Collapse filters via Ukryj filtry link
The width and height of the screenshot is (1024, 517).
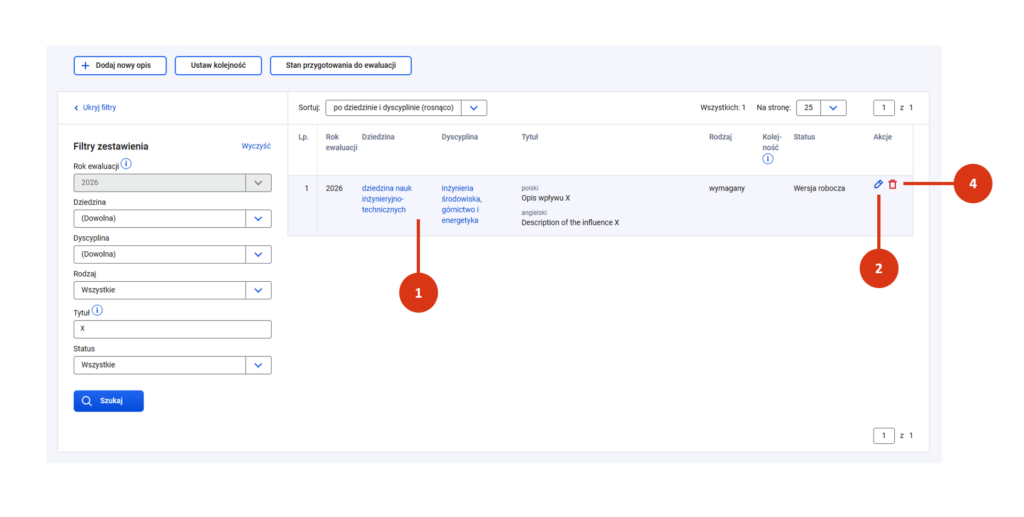click(x=95, y=107)
